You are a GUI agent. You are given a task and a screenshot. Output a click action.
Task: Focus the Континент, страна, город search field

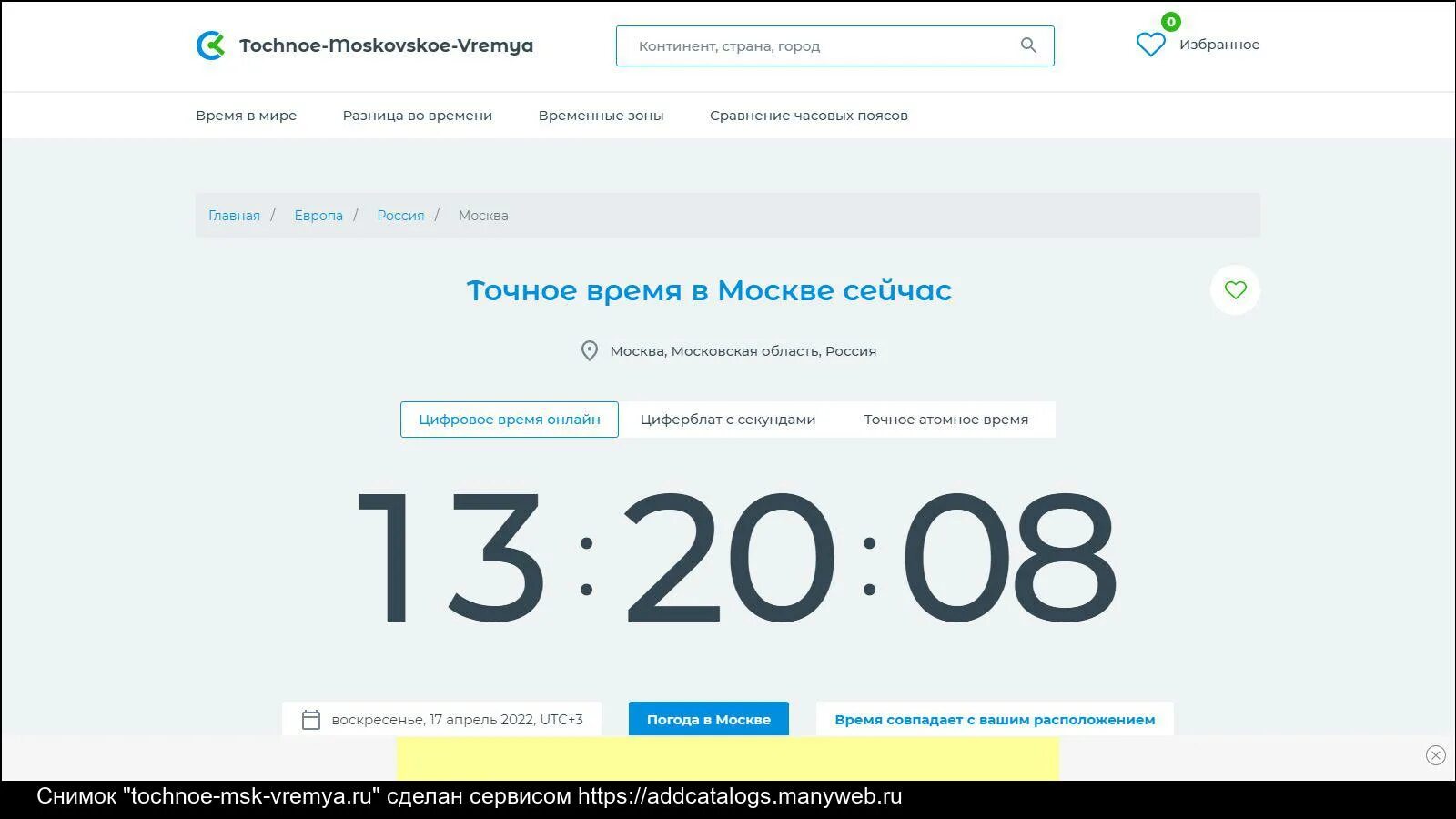834,45
